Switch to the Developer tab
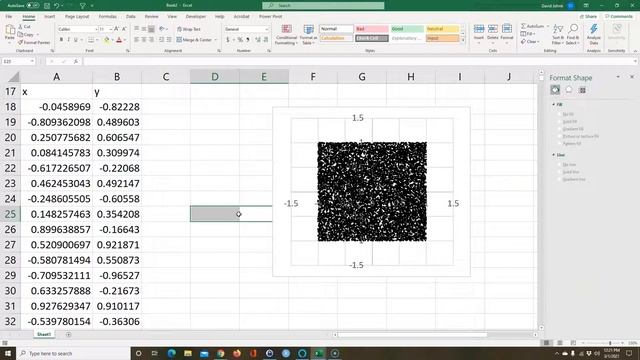The height and width of the screenshot is (360, 640). (196, 17)
